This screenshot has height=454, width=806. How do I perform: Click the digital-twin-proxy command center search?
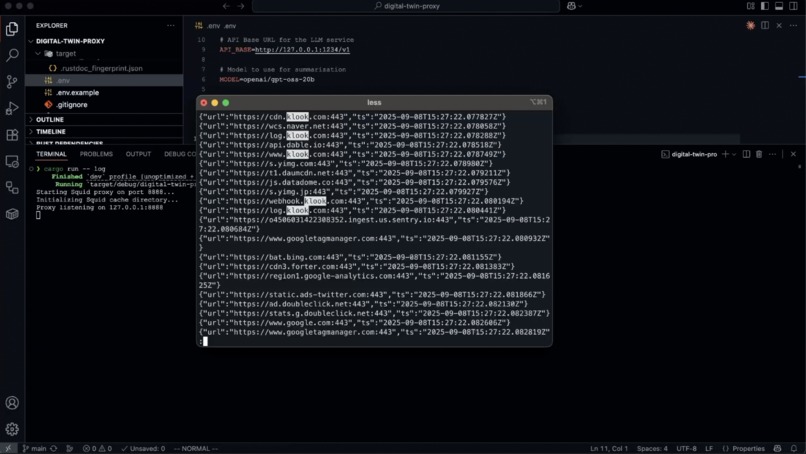(406, 6)
